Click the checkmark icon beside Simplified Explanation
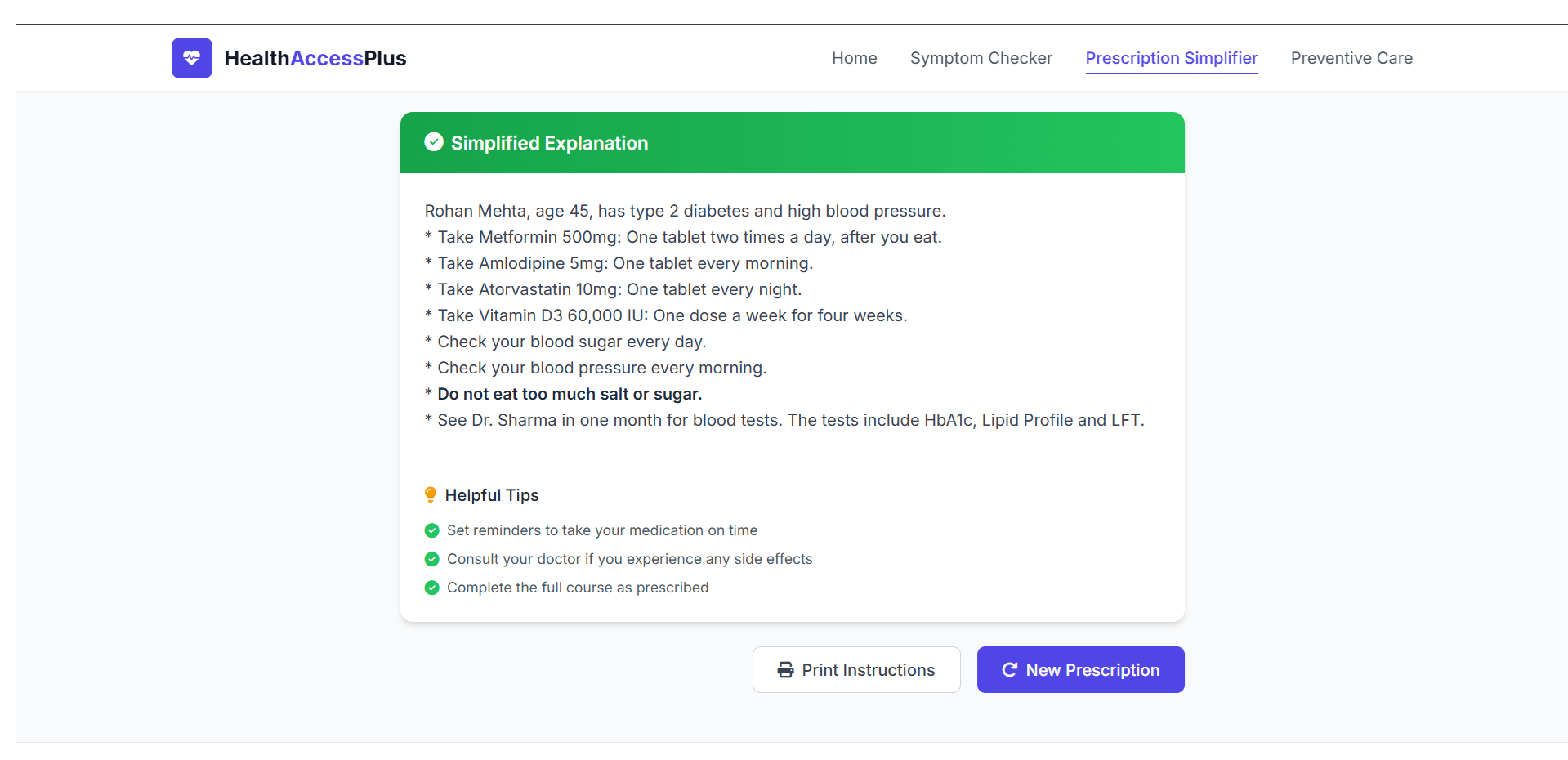The width and height of the screenshot is (1568, 760). (x=434, y=142)
